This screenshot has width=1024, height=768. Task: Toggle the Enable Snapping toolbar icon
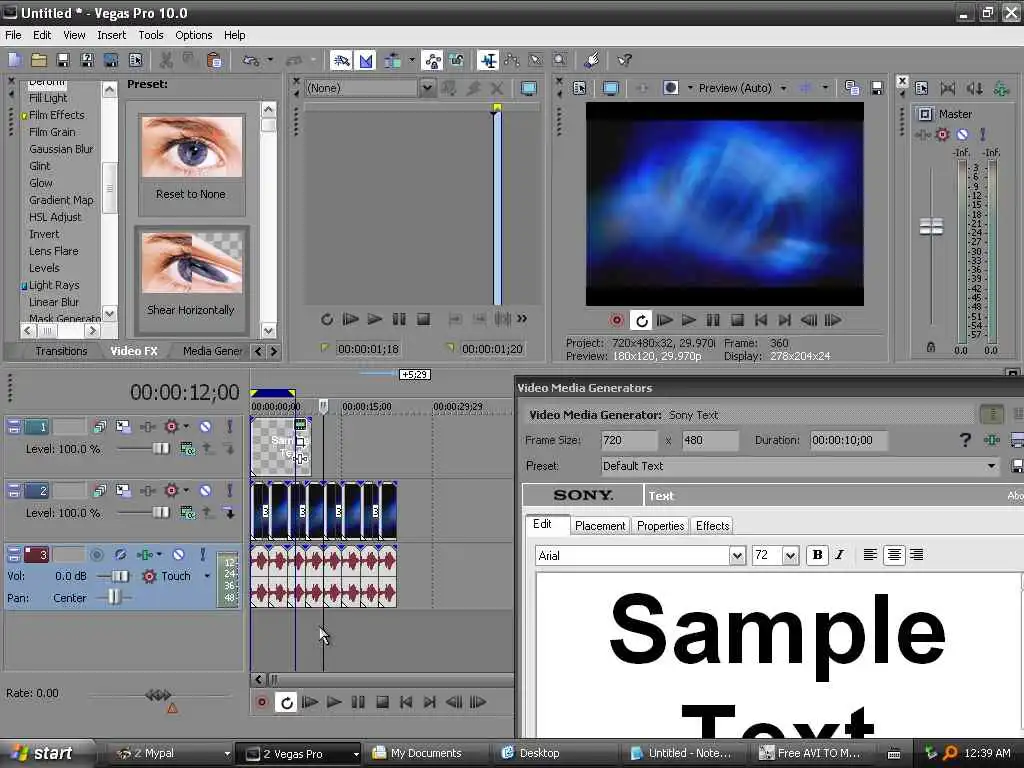click(x=341, y=61)
